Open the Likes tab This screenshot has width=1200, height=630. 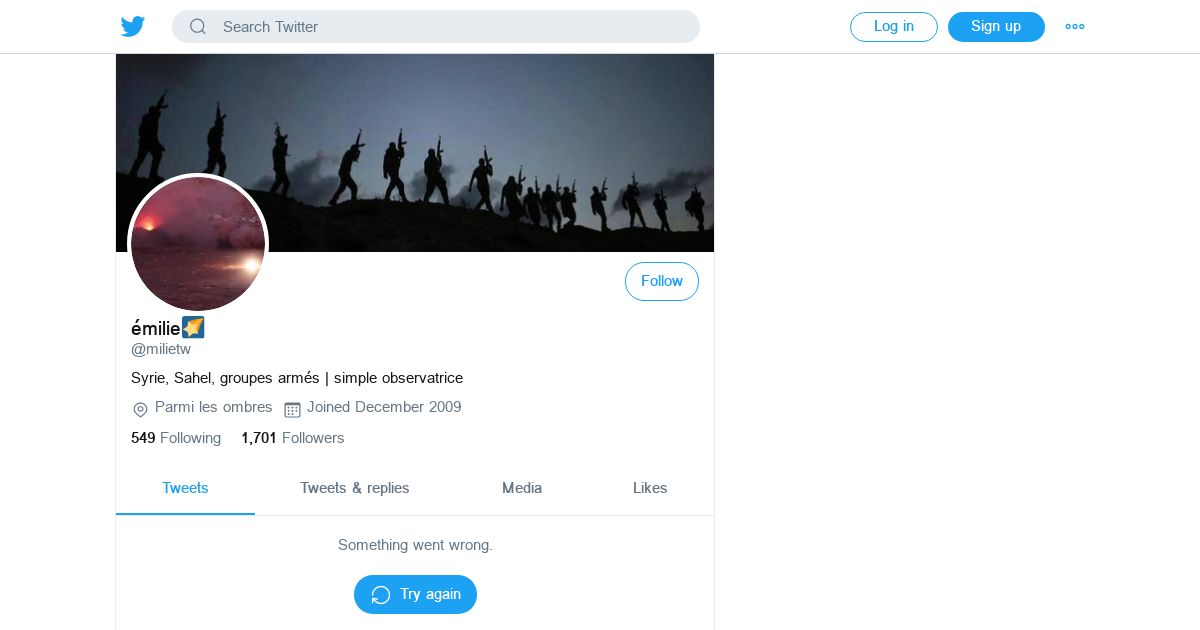(650, 488)
